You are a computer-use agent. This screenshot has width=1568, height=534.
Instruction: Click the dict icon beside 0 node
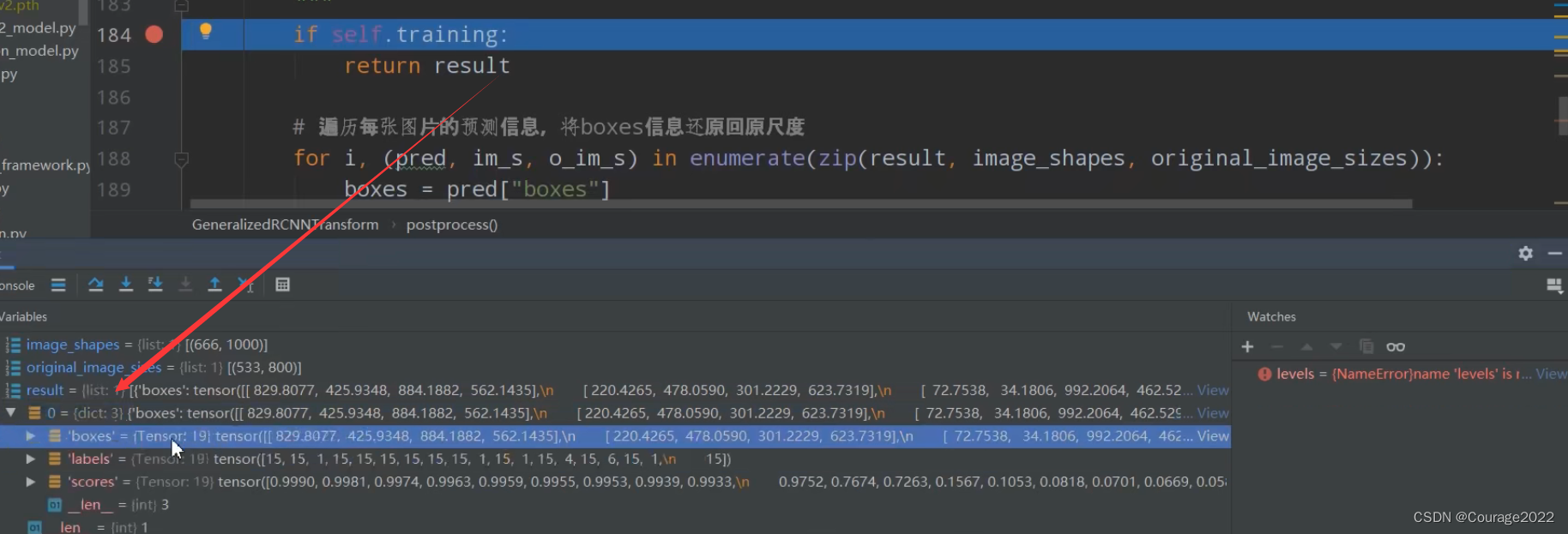pos(35,413)
